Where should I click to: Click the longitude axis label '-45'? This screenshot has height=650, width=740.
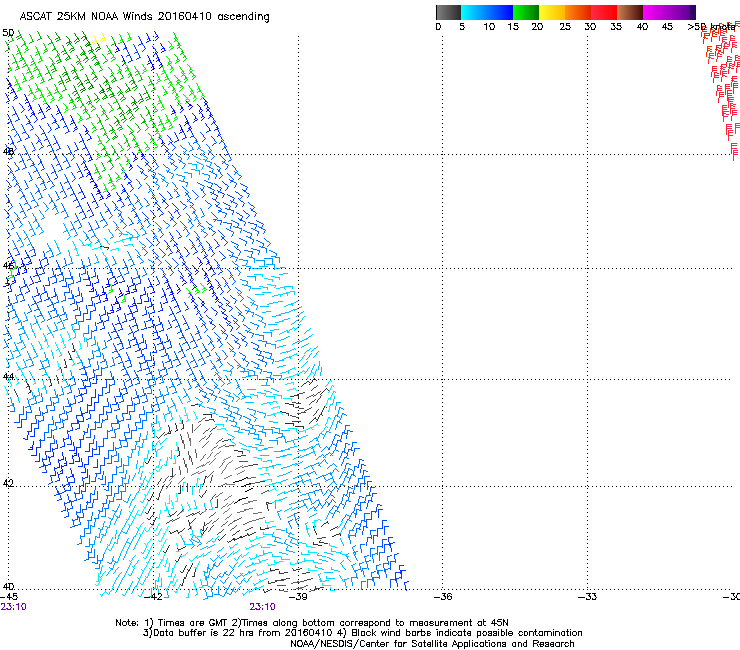[9, 597]
